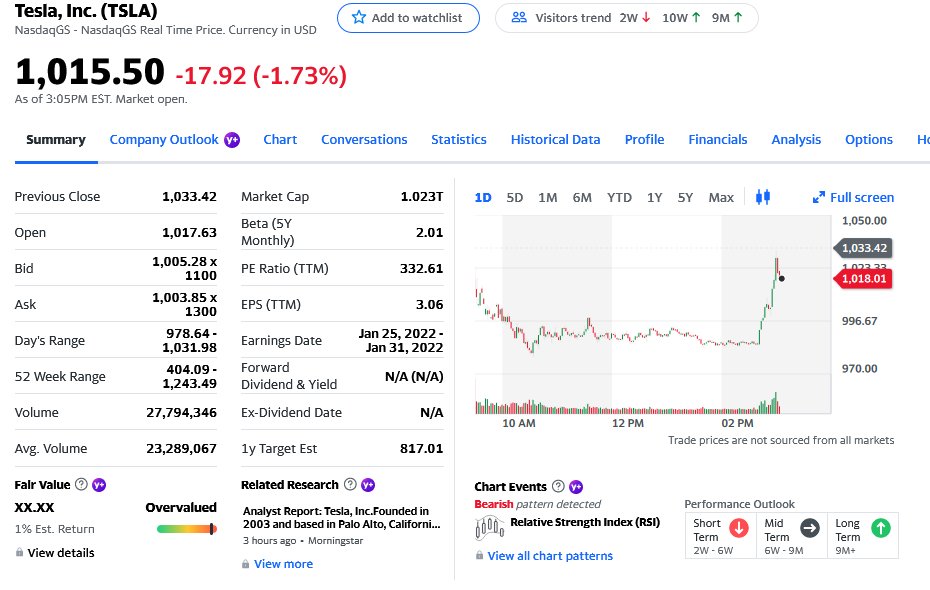Click the 1,033.42 previous close chart label
This screenshot has height=590, width=930.
(x=863, y=248)
